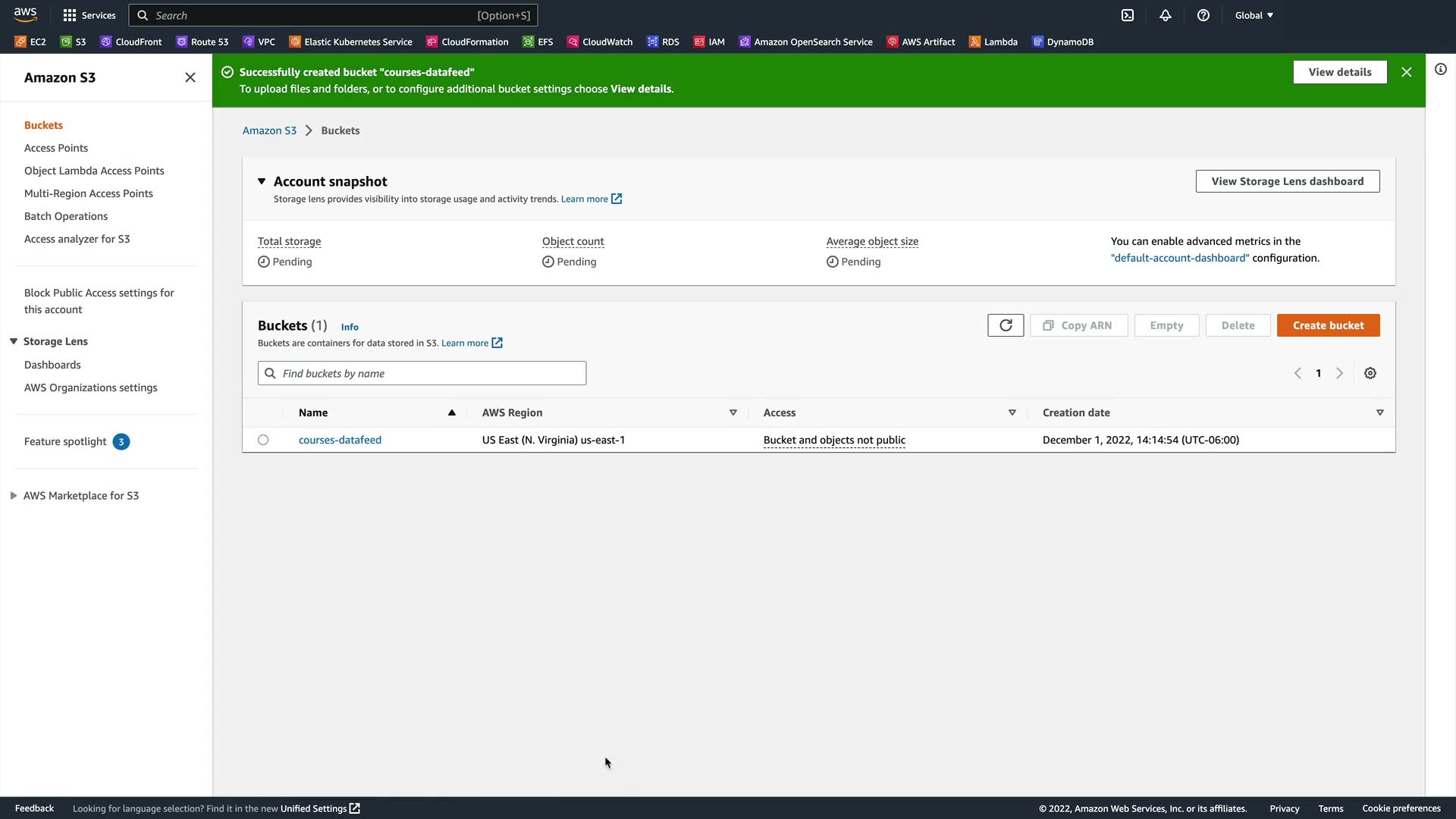Collapse the Account snapshot section
1456x819 pixels.
click(x=262, y=181)
